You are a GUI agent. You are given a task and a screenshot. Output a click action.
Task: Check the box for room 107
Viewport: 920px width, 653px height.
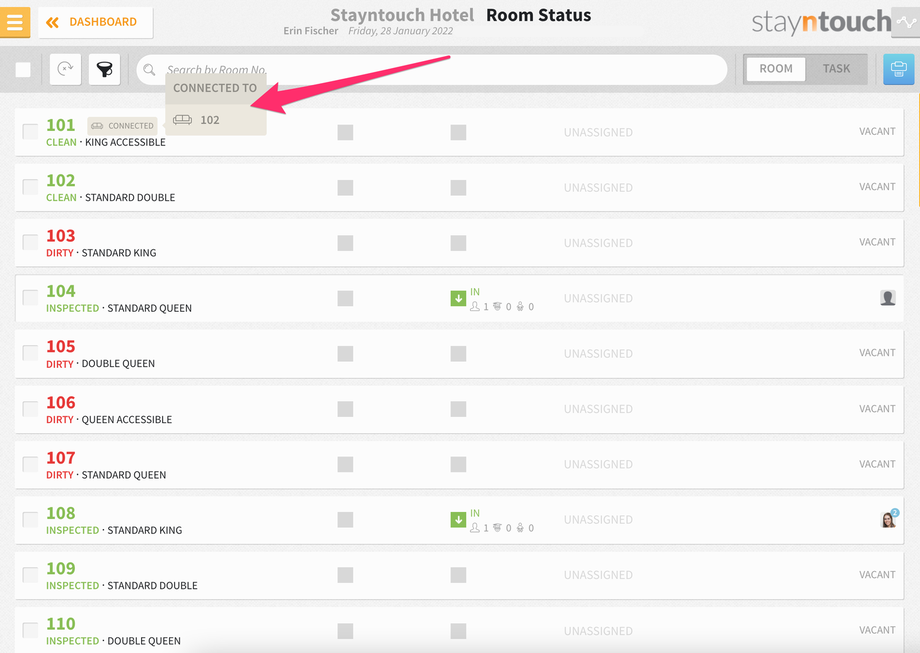coord(30,464)
